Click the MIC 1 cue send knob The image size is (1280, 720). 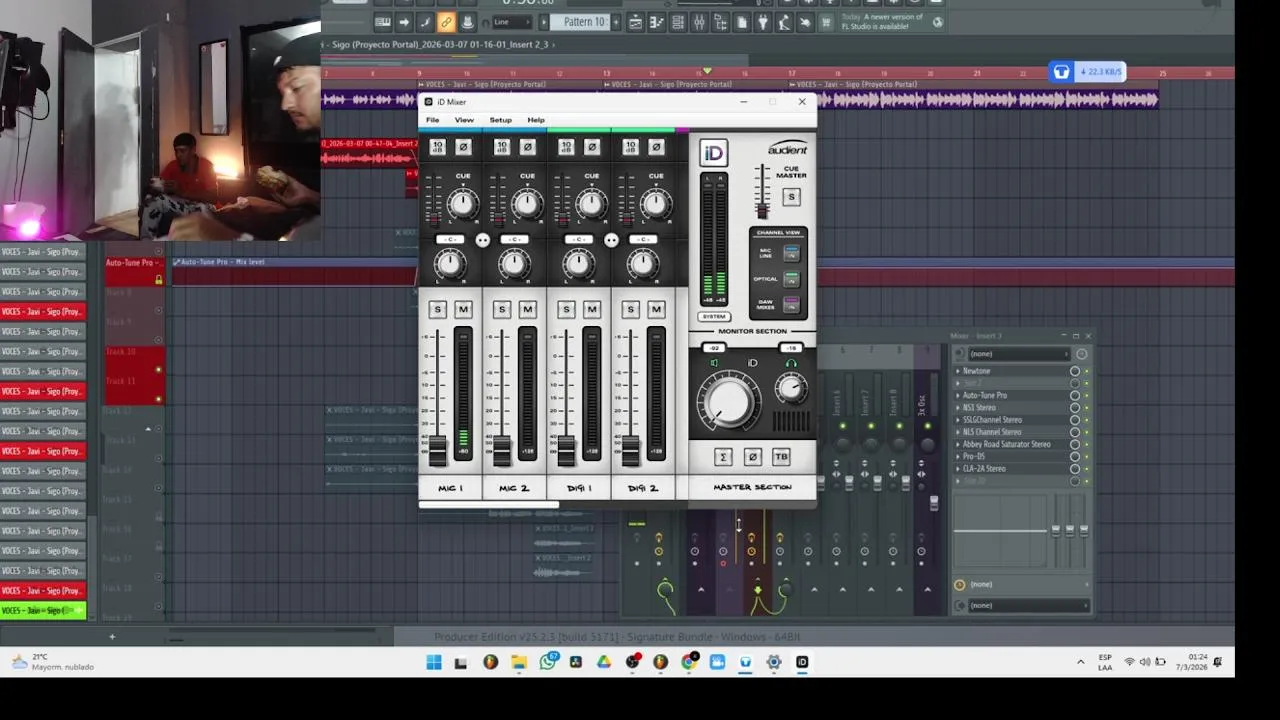[x=462, y=204]
